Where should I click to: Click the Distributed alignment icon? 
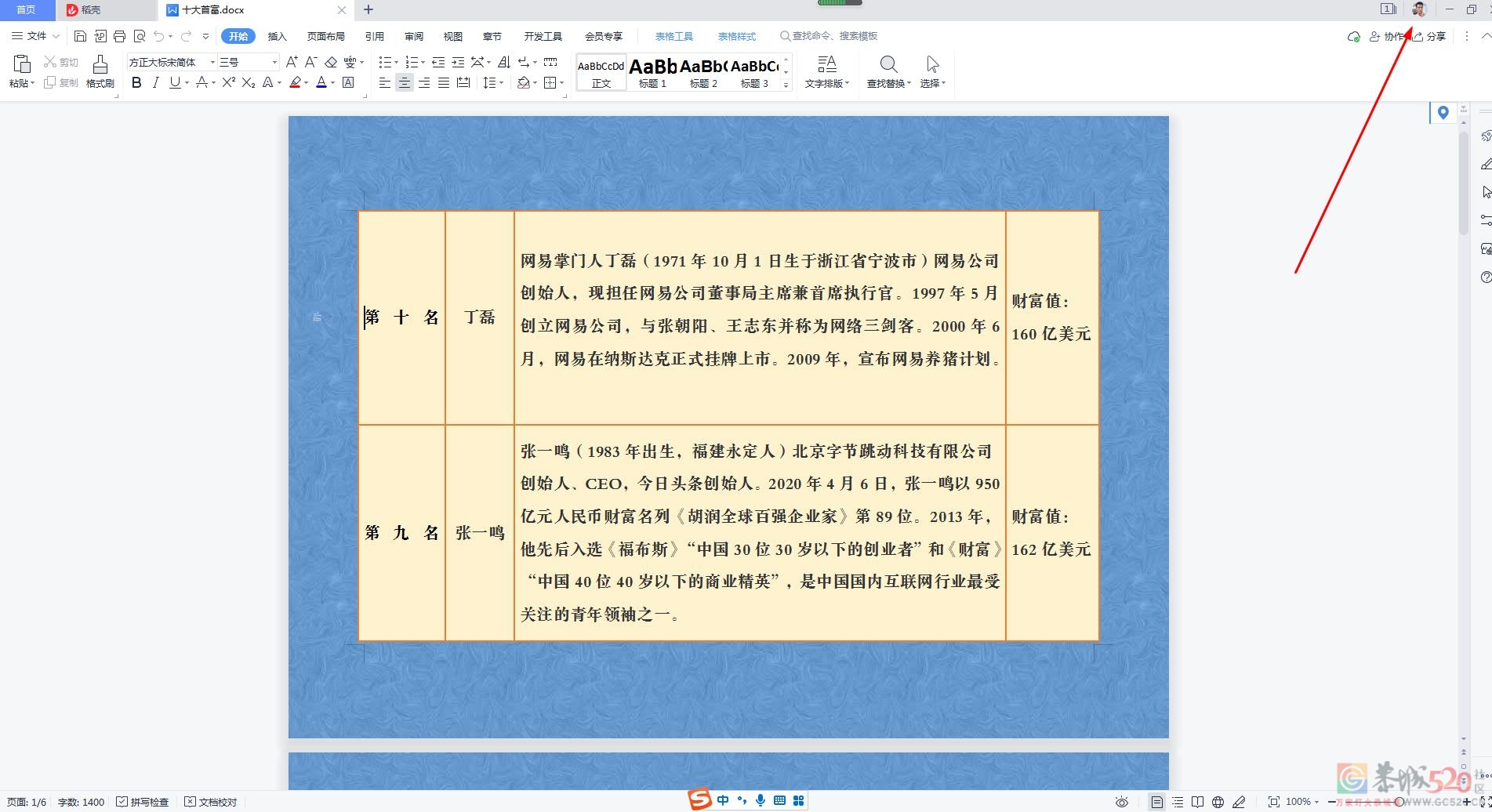click(x=463, y=82)
